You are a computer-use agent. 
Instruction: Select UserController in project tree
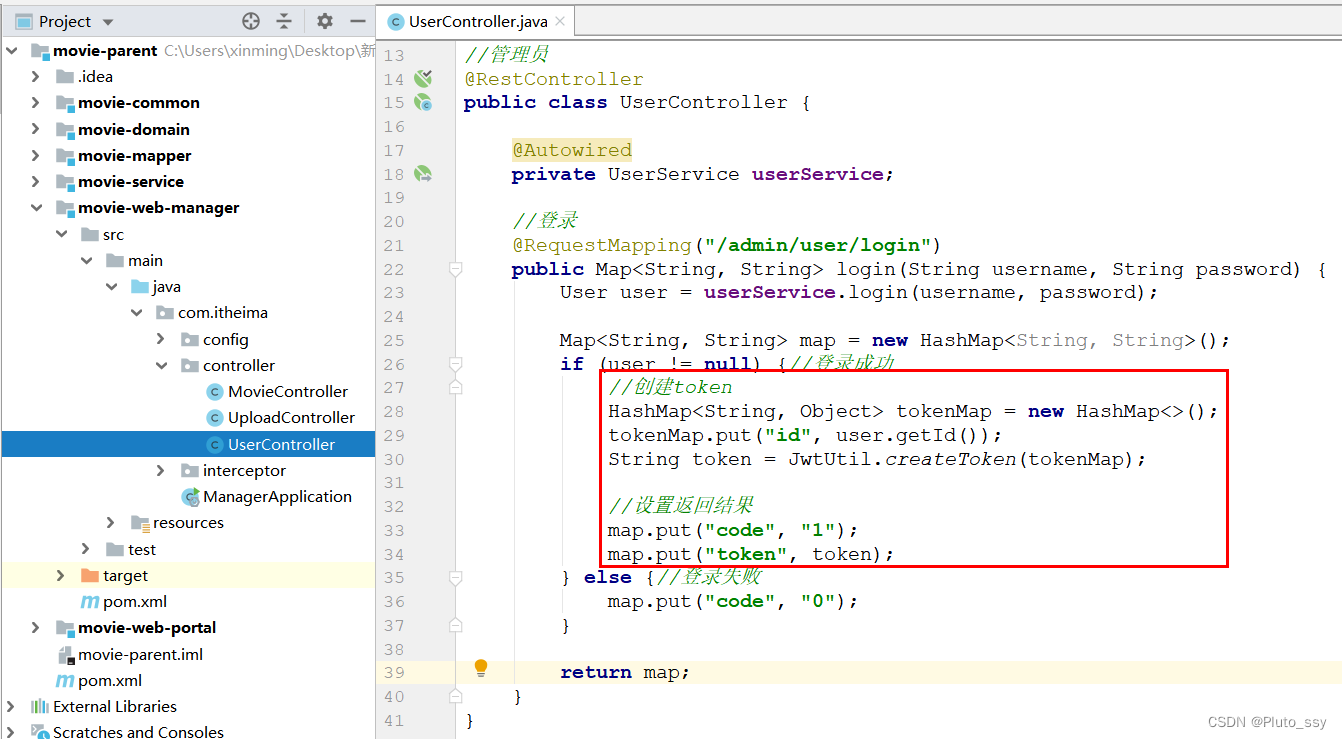282,444
